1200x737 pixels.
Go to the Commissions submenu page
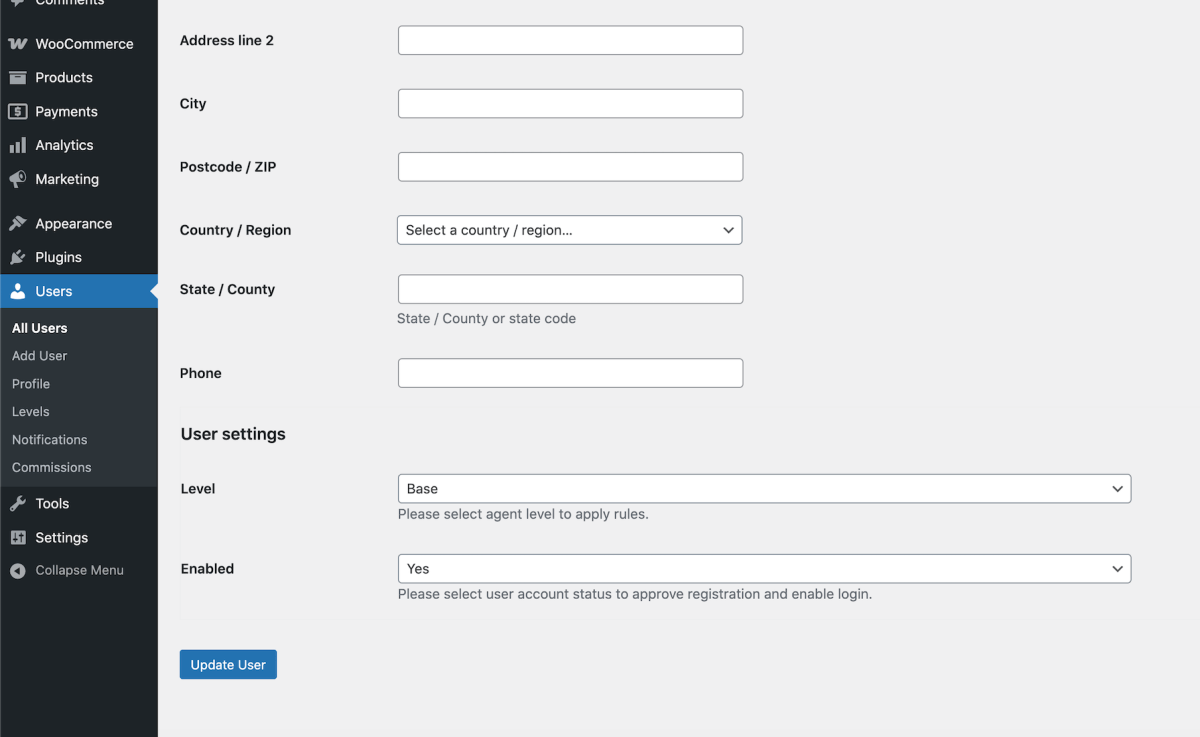point(52,468)
